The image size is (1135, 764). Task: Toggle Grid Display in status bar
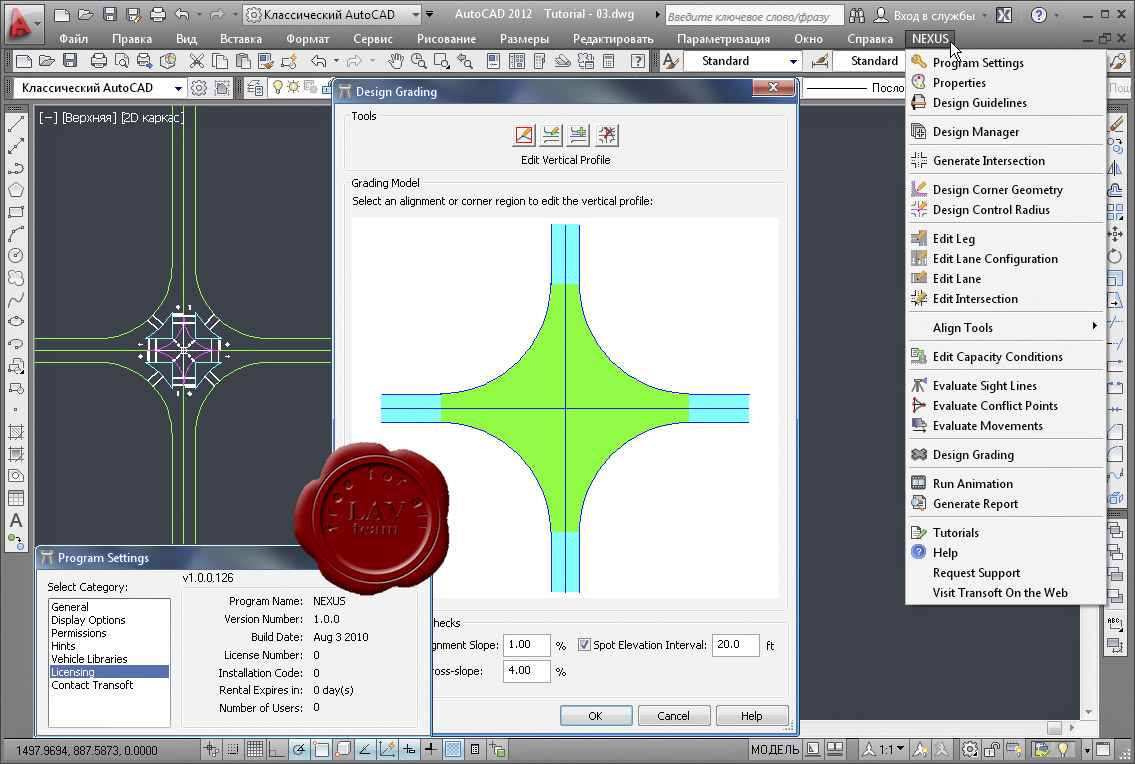tap(255, 750)
